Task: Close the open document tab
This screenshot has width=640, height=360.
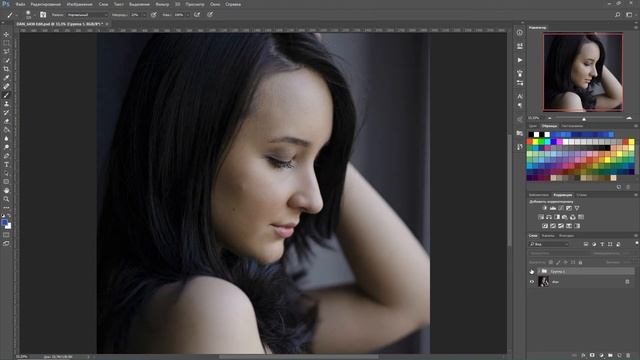Action: click(x=107, y=24)
